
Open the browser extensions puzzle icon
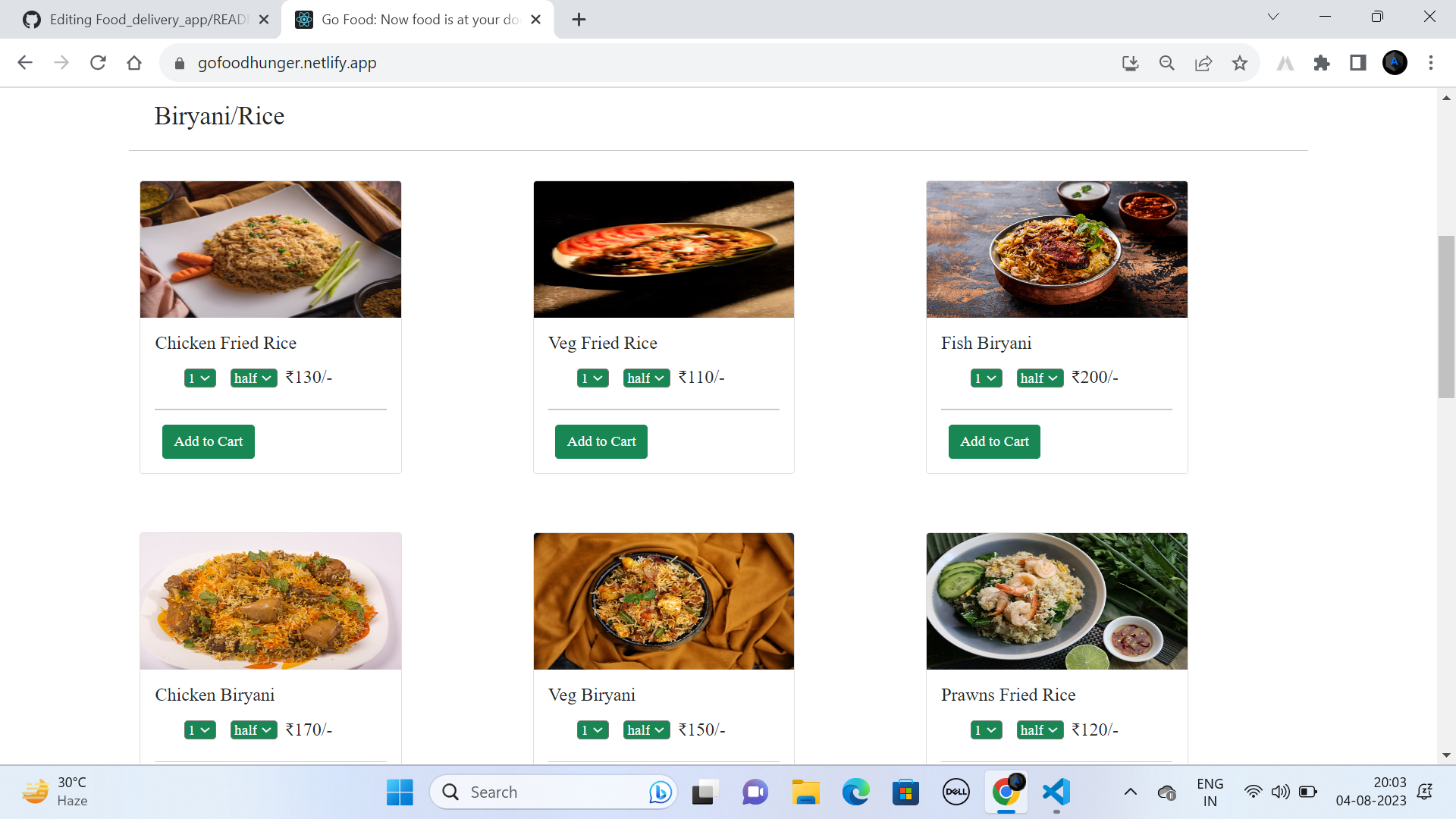pos(1322,63)
